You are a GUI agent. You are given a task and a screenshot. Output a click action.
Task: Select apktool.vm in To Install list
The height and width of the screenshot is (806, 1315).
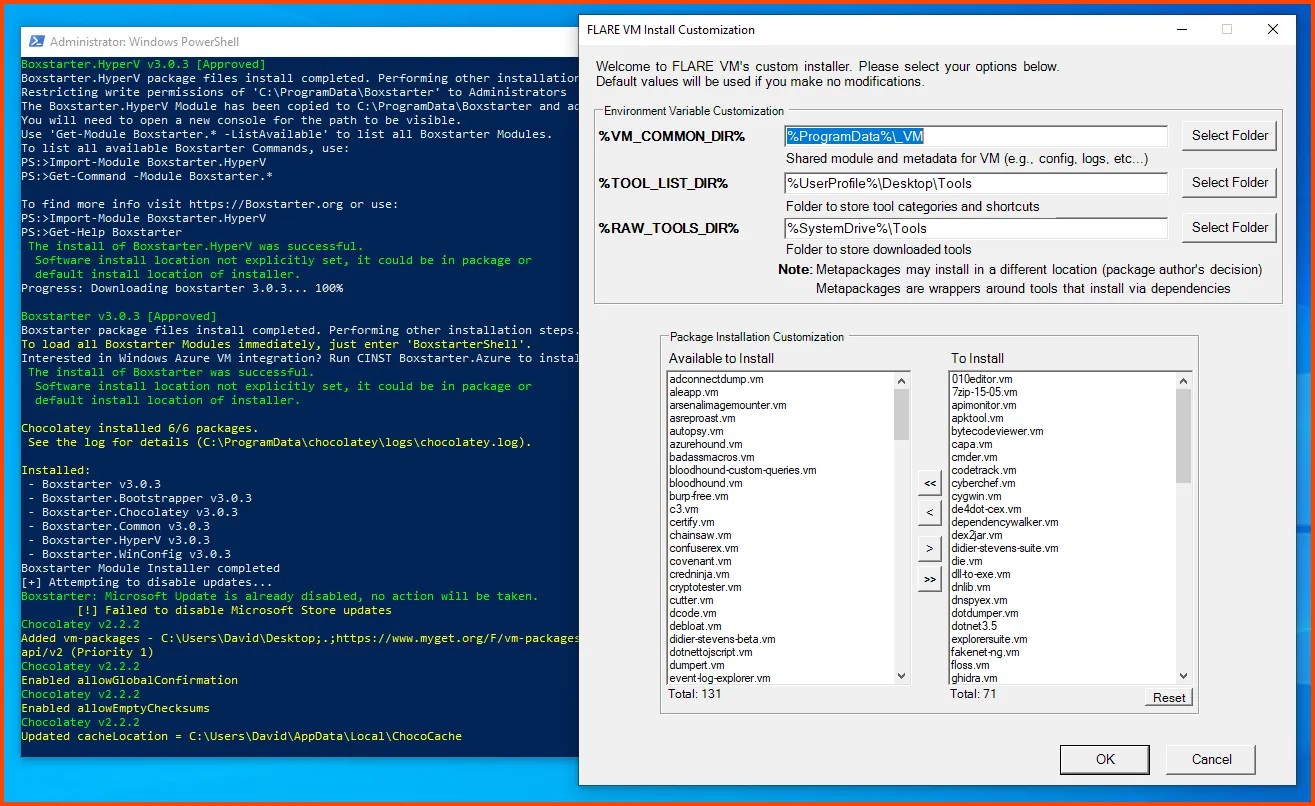pos(977,419)
